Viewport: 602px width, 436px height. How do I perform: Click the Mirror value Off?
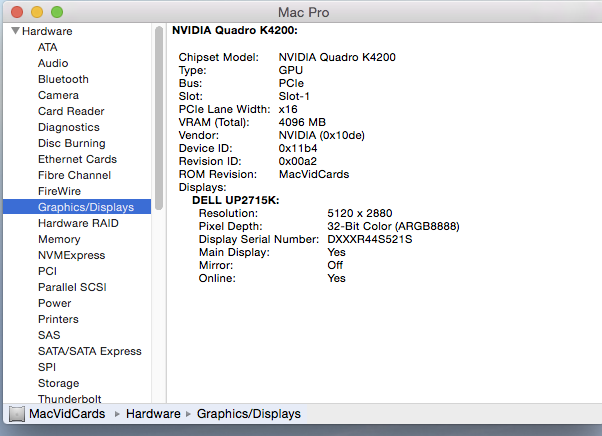coord(335,266)
